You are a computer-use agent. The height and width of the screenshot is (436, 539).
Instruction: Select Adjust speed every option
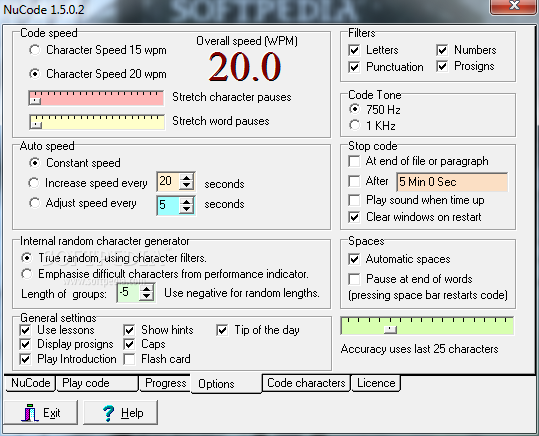click(x=34, y=203)
